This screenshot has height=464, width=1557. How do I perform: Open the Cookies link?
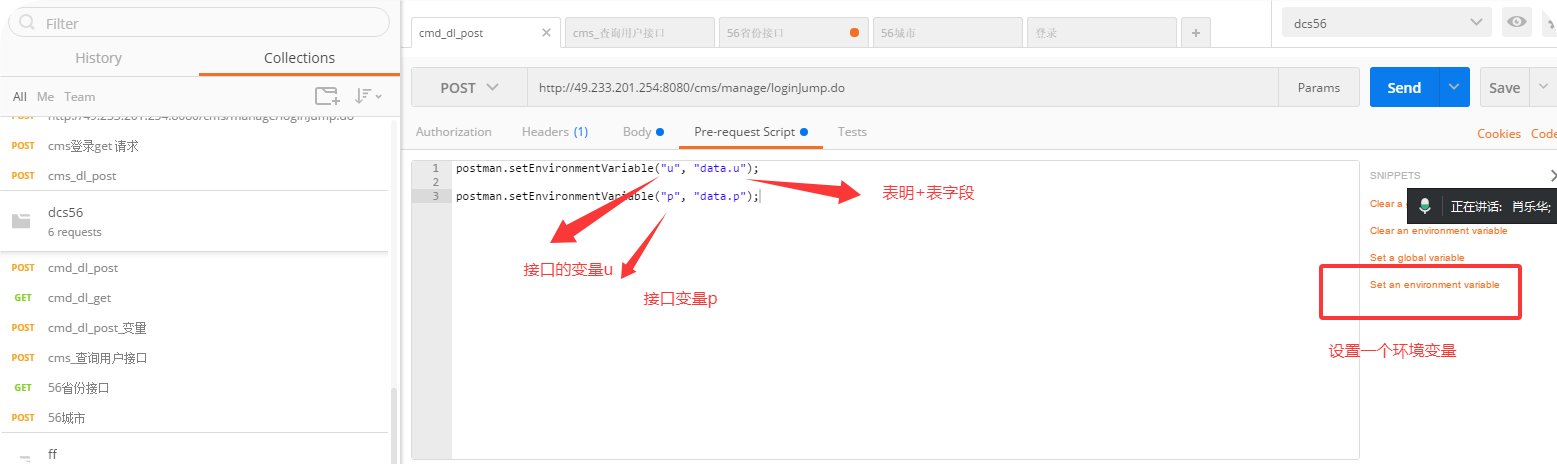[1499, 134]
